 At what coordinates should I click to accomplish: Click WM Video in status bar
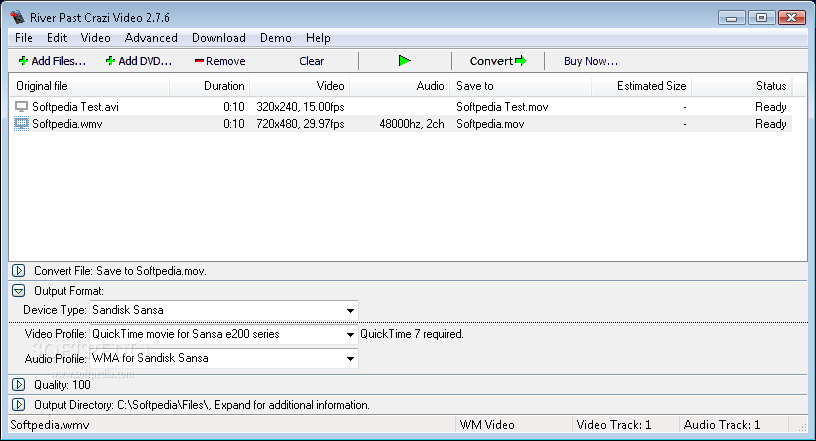[487, 425]
